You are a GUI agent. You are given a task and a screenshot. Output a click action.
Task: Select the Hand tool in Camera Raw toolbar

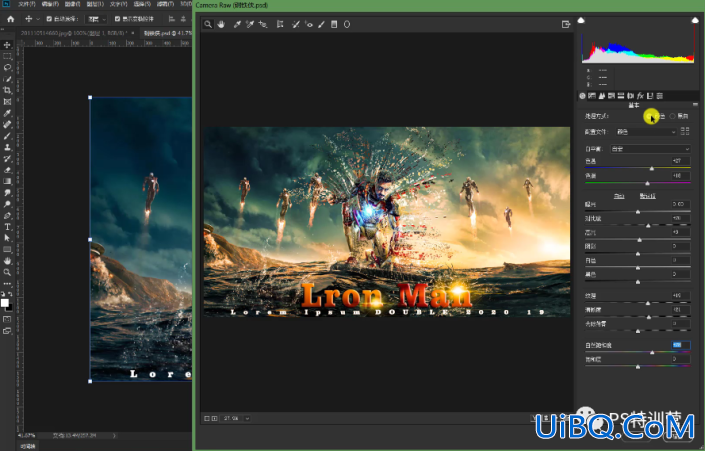click(221, 24)
